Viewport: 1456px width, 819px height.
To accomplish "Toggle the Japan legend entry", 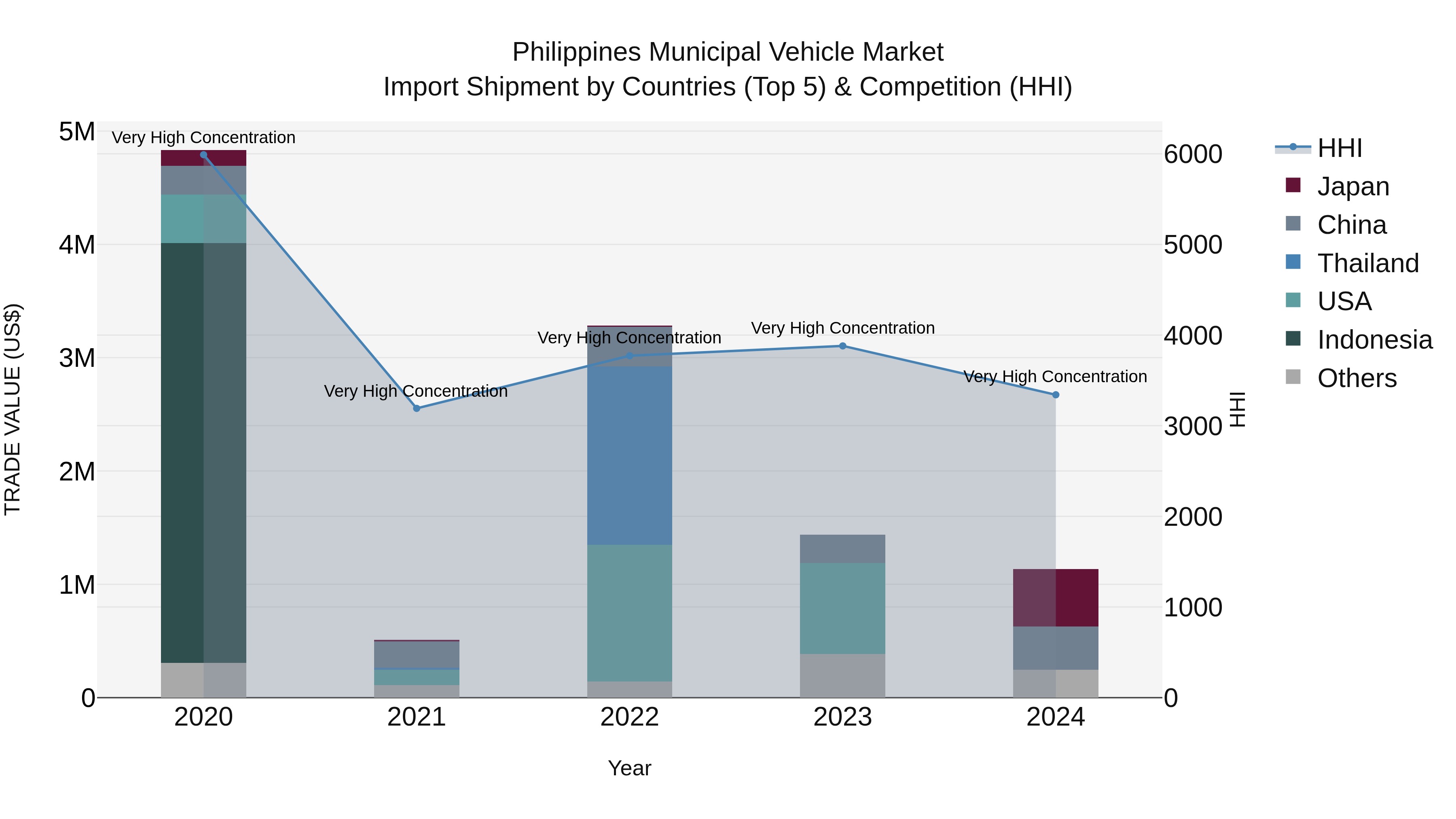I will click(x=1337, y=186).
